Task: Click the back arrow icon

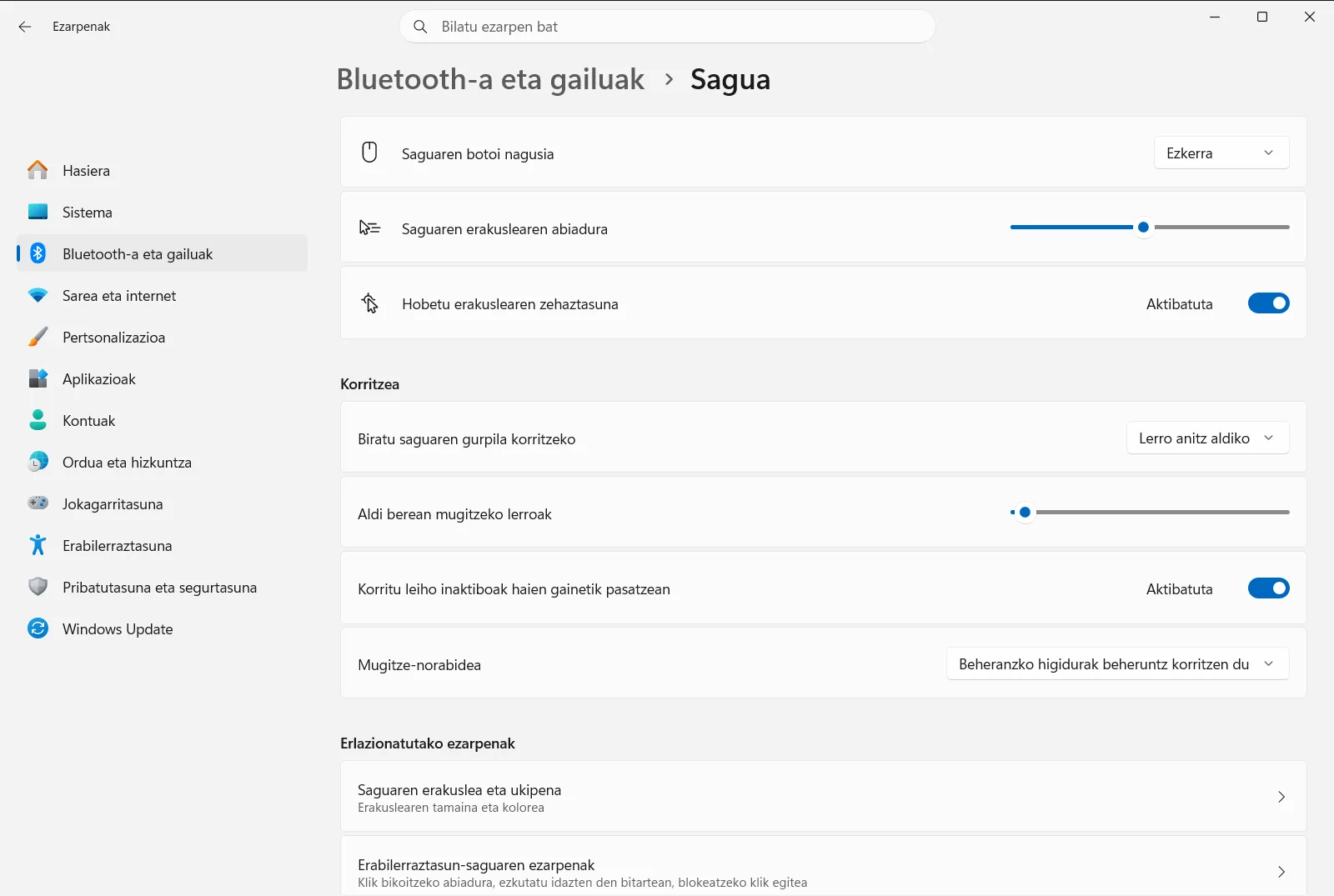Action: click(x=25, y=27)
